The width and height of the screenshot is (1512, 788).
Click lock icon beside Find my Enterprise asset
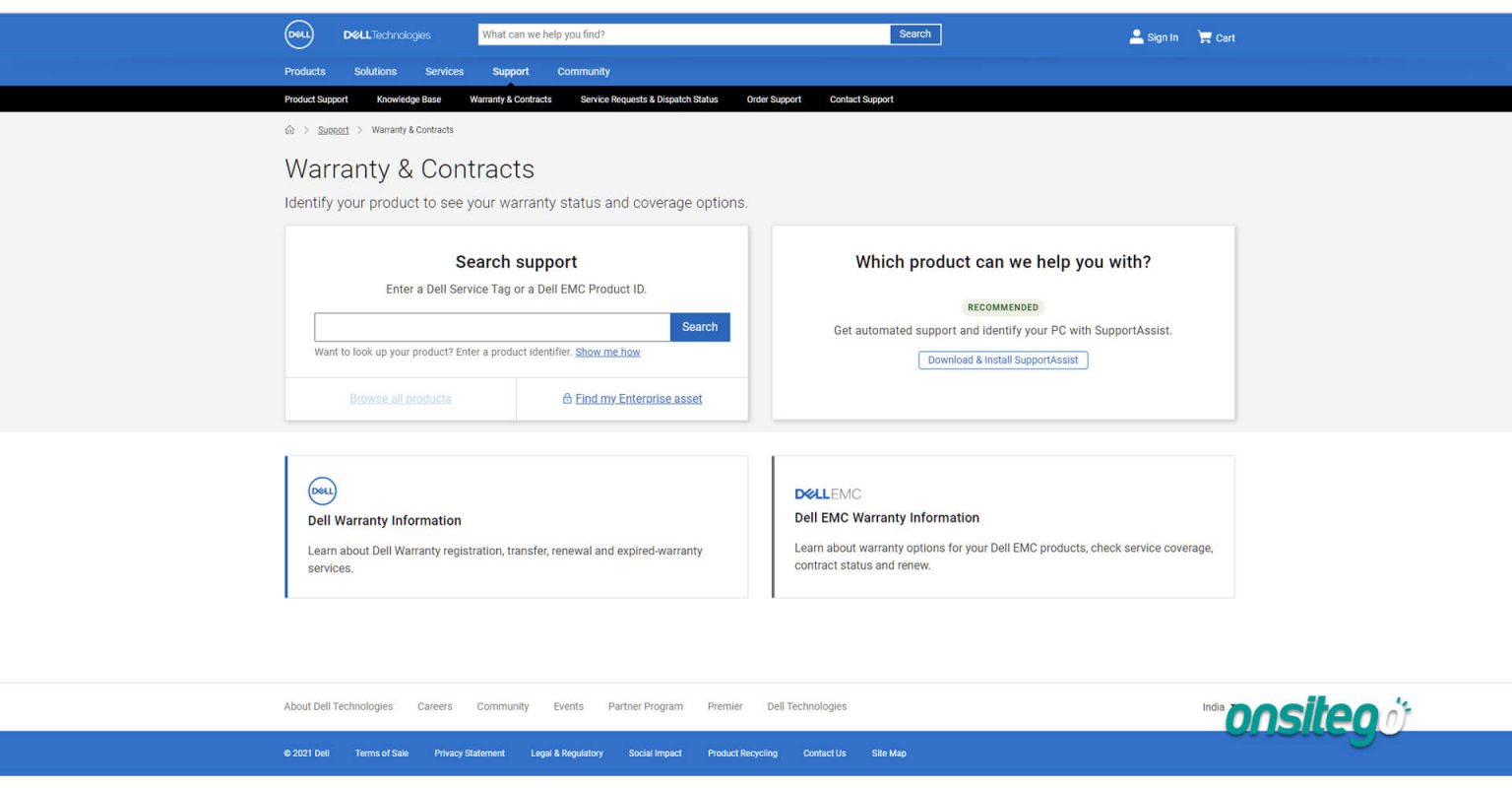pyautogui.click(x=567, y=399)
